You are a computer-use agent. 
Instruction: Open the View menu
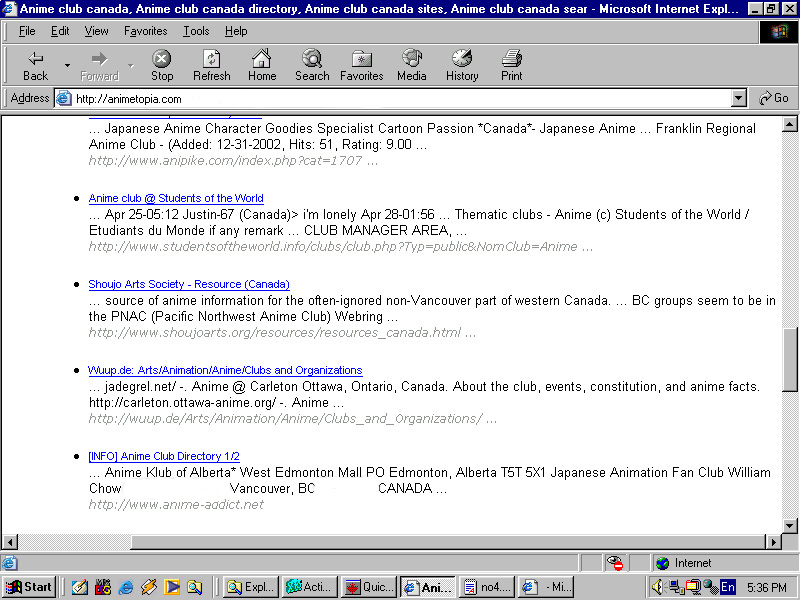(96, 31)
